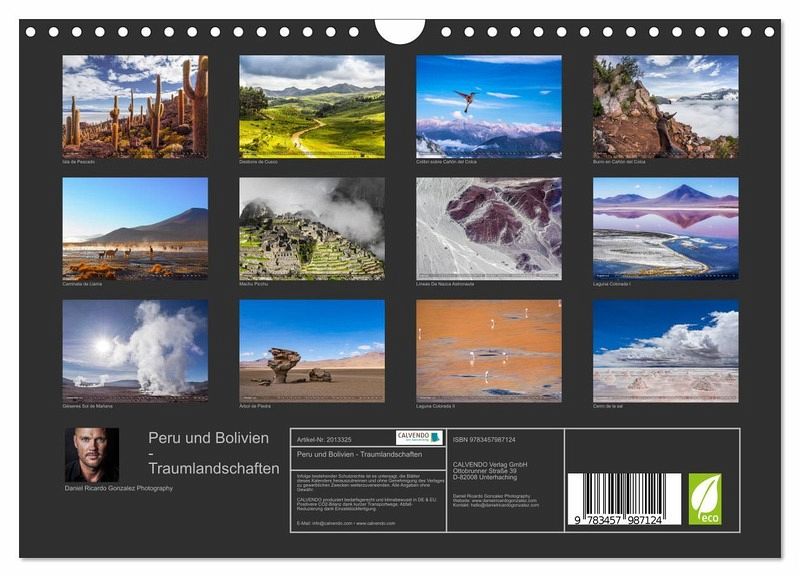This screenshot has width=800, height=577.
Task: Click the barcode number '9 783457 987124'
Action: tap(618, 520)
